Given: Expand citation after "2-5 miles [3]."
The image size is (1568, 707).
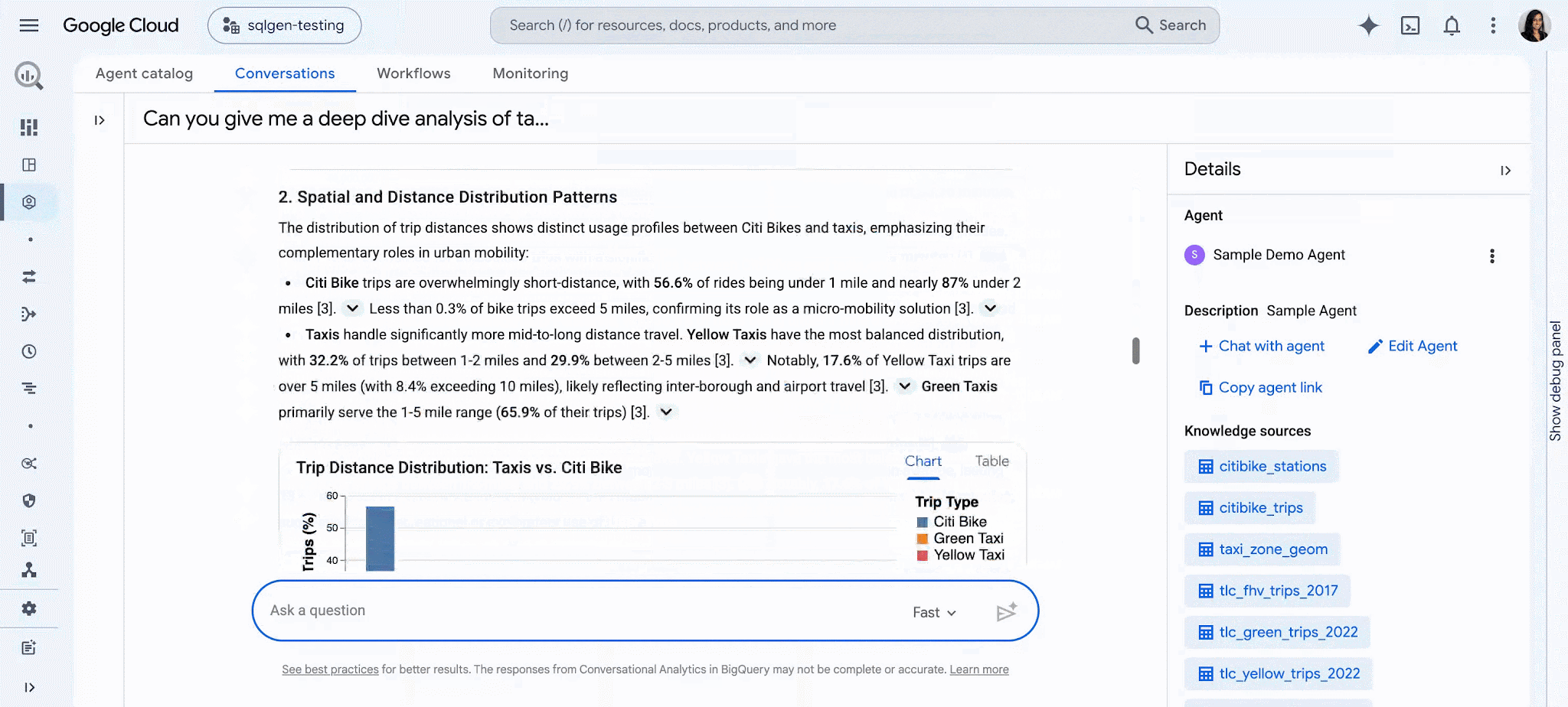Looking at the screenshot, I should pyautogui.click(x=750, y=360).
